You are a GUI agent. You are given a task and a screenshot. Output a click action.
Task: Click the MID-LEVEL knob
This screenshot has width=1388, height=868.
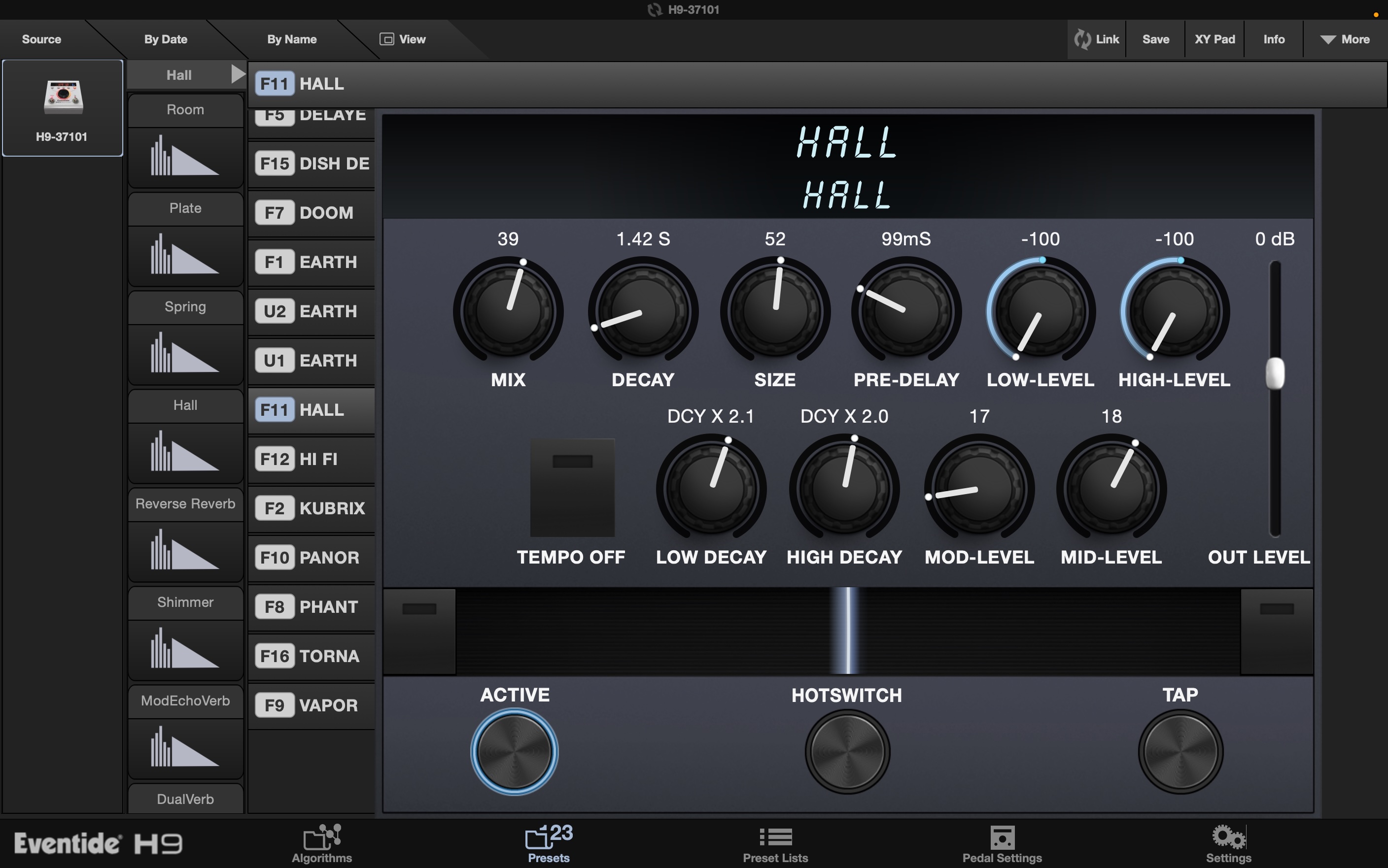pos(1111,489)
